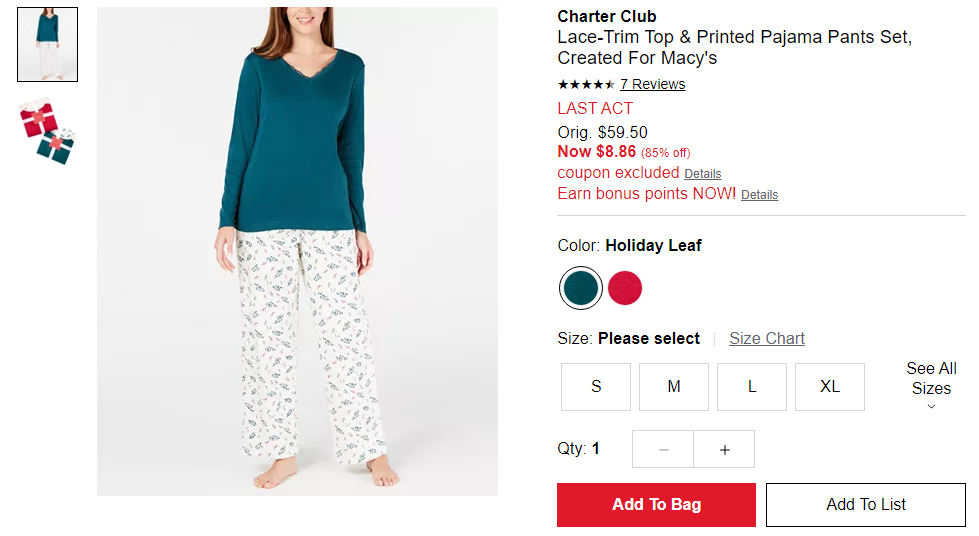Pick size XL
The image size is (979, 536).
830,387
